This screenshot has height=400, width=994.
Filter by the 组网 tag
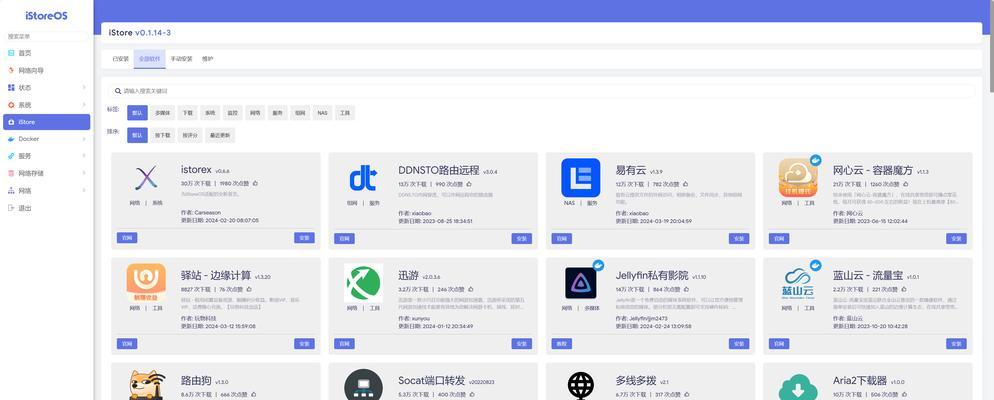(300, 113)
